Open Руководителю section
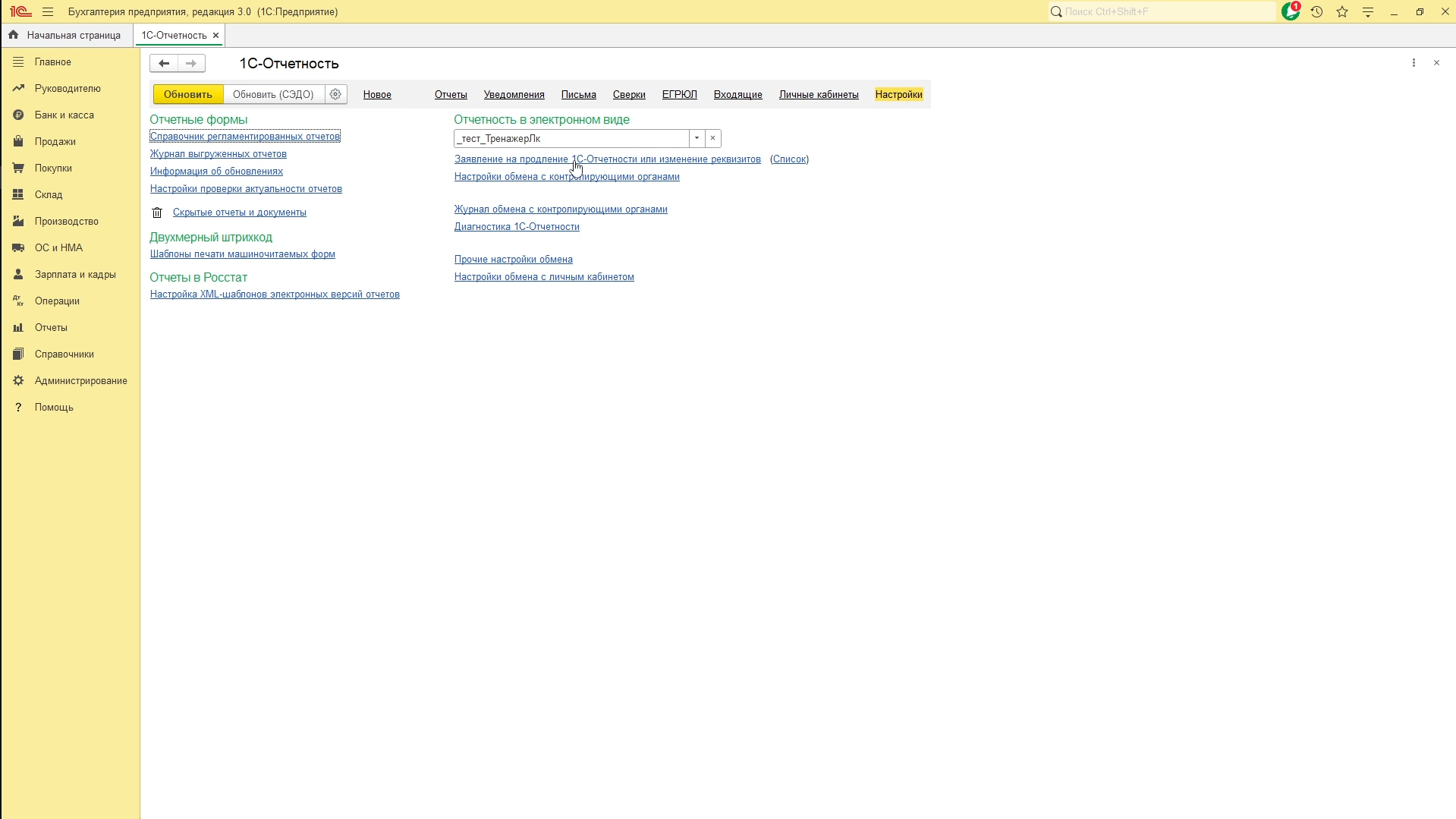Image resolution: width=1456 pixels, height=819 pixels. click(68, 89)
